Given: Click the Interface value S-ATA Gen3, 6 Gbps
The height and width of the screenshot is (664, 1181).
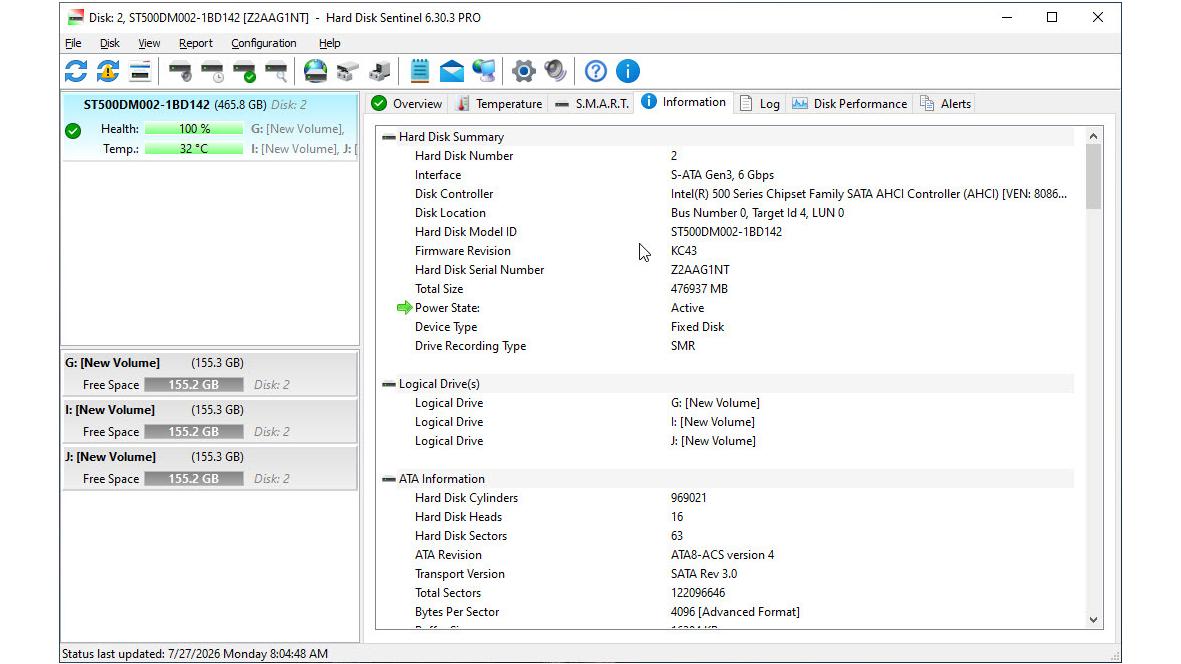Looking at the screenshot, I should pos(722,175).
